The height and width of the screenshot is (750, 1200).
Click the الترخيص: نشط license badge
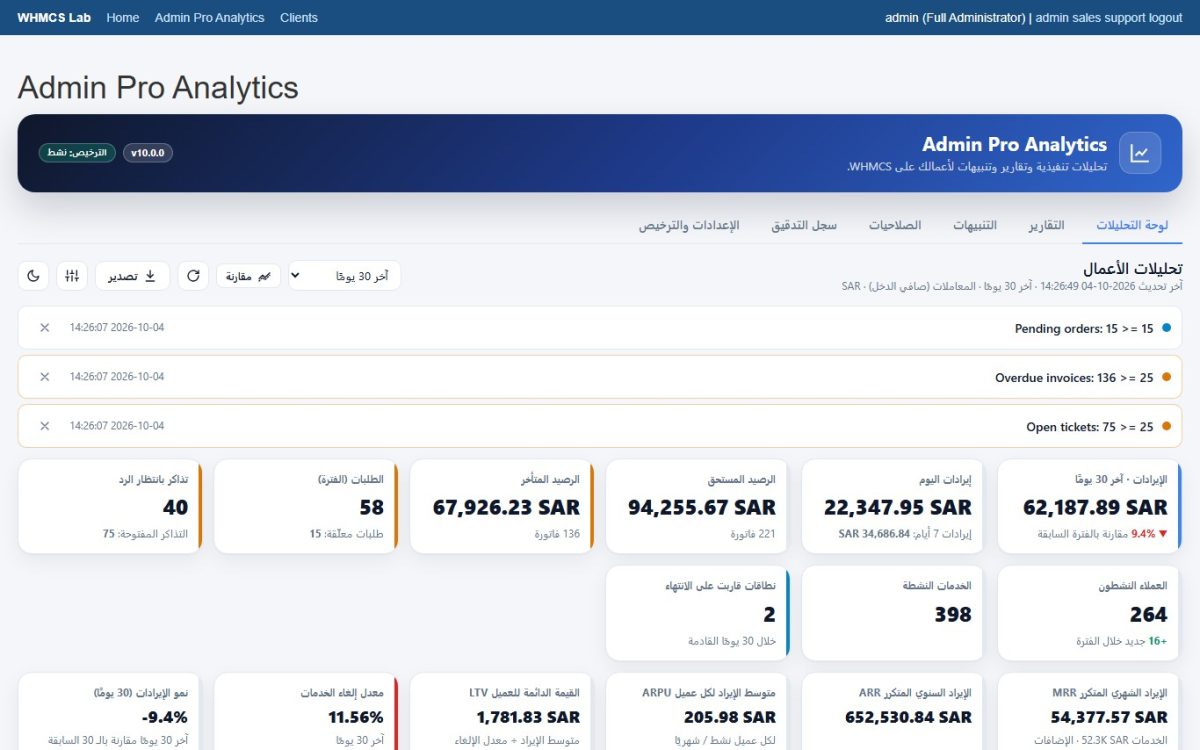click(x=77, y=153)
